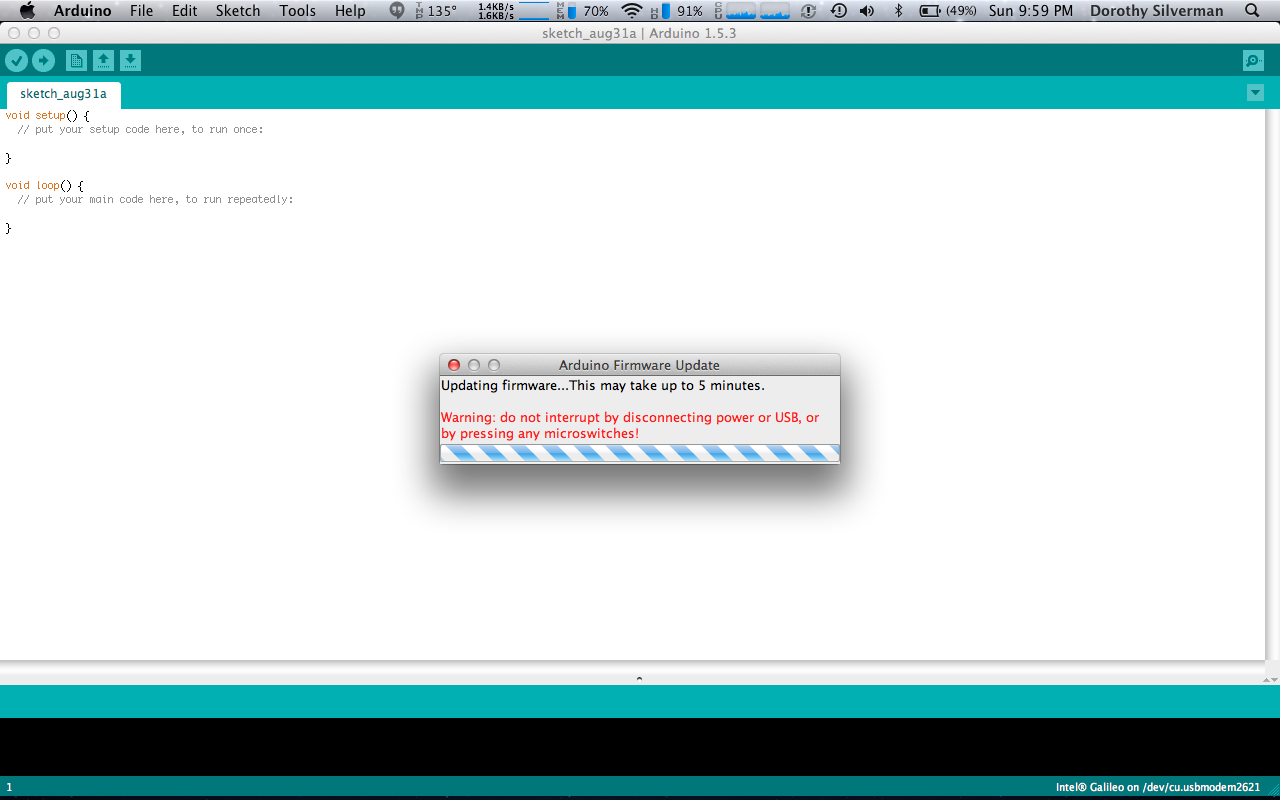
Task: Click the Time Machine clock icon
Action: pyautogui.click(x=839, y=11)
